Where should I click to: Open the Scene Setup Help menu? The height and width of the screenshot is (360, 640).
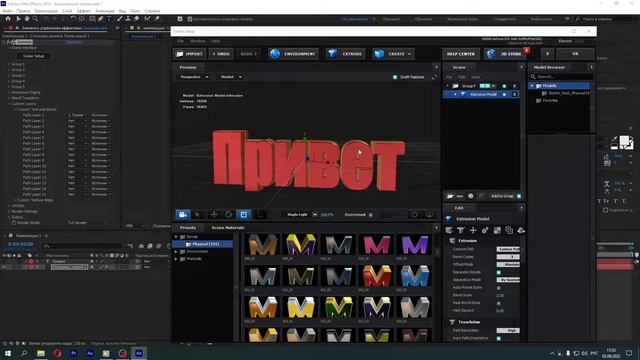[x=216, y=41]
